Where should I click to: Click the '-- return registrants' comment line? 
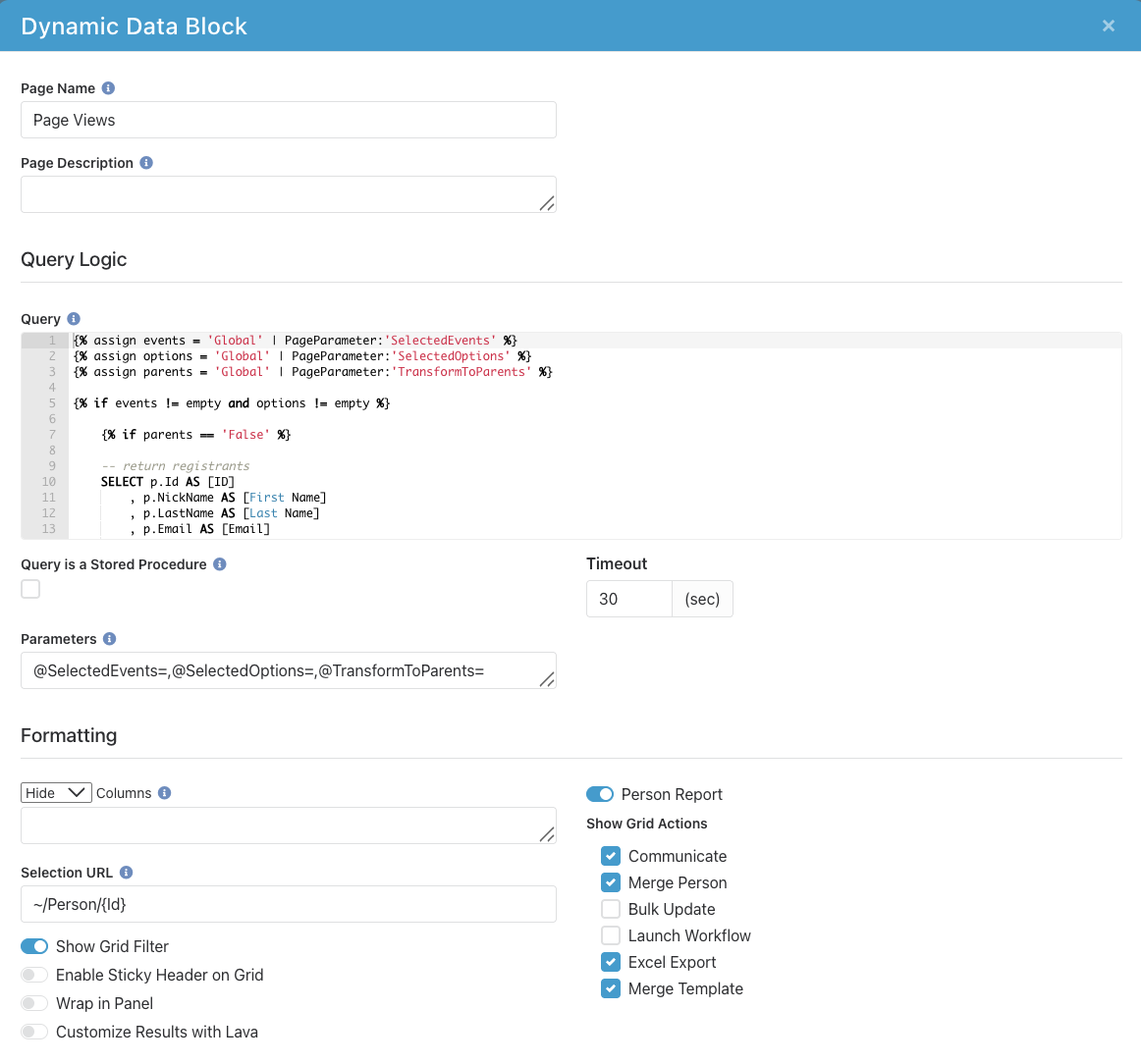[176, 465]
